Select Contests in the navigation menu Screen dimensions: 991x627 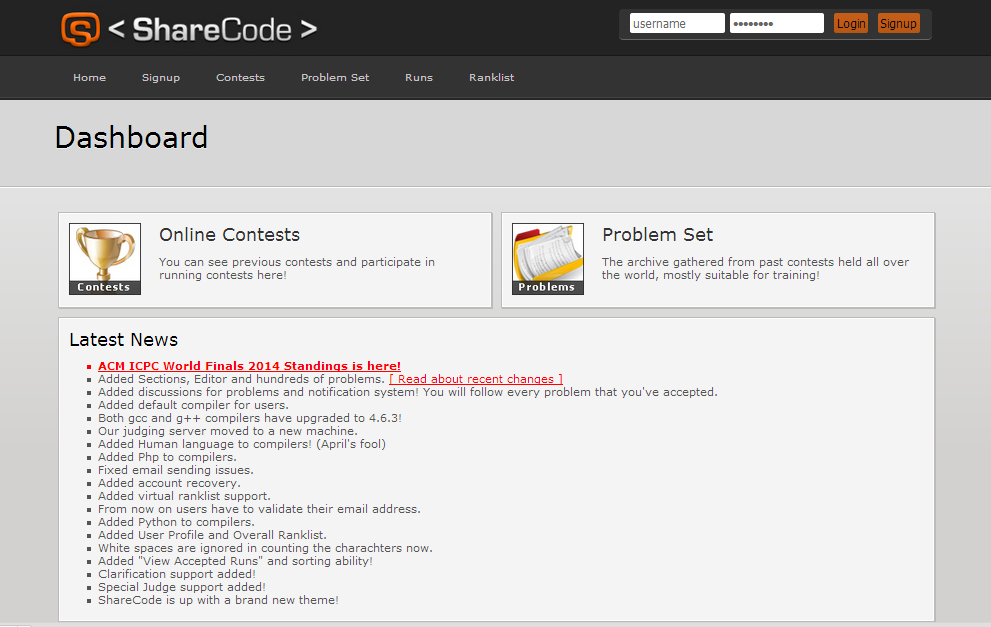240,78
